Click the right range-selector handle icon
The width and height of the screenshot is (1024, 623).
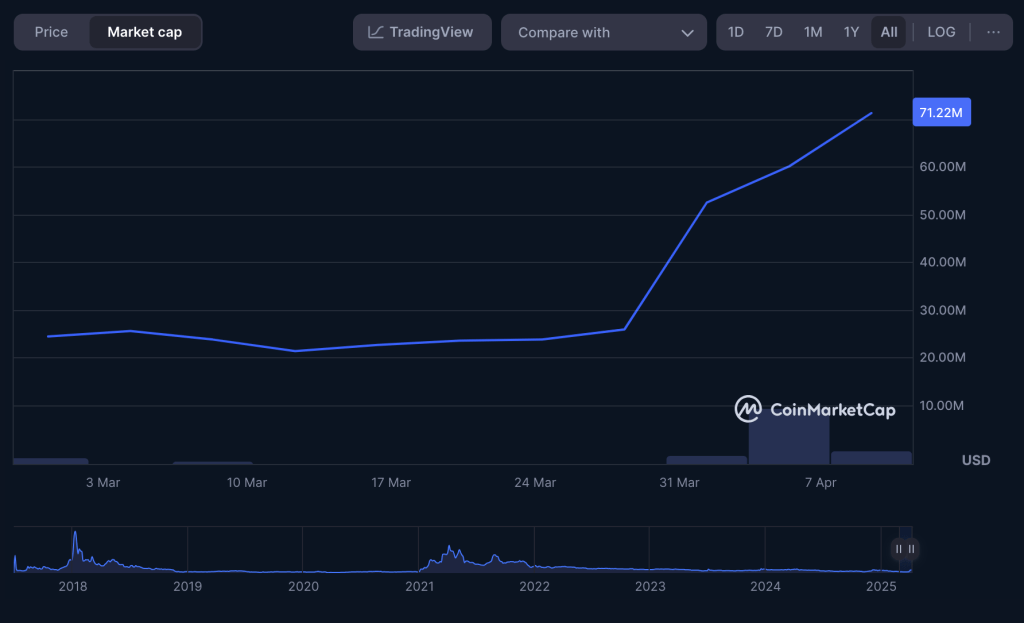[x=911, y=549]
